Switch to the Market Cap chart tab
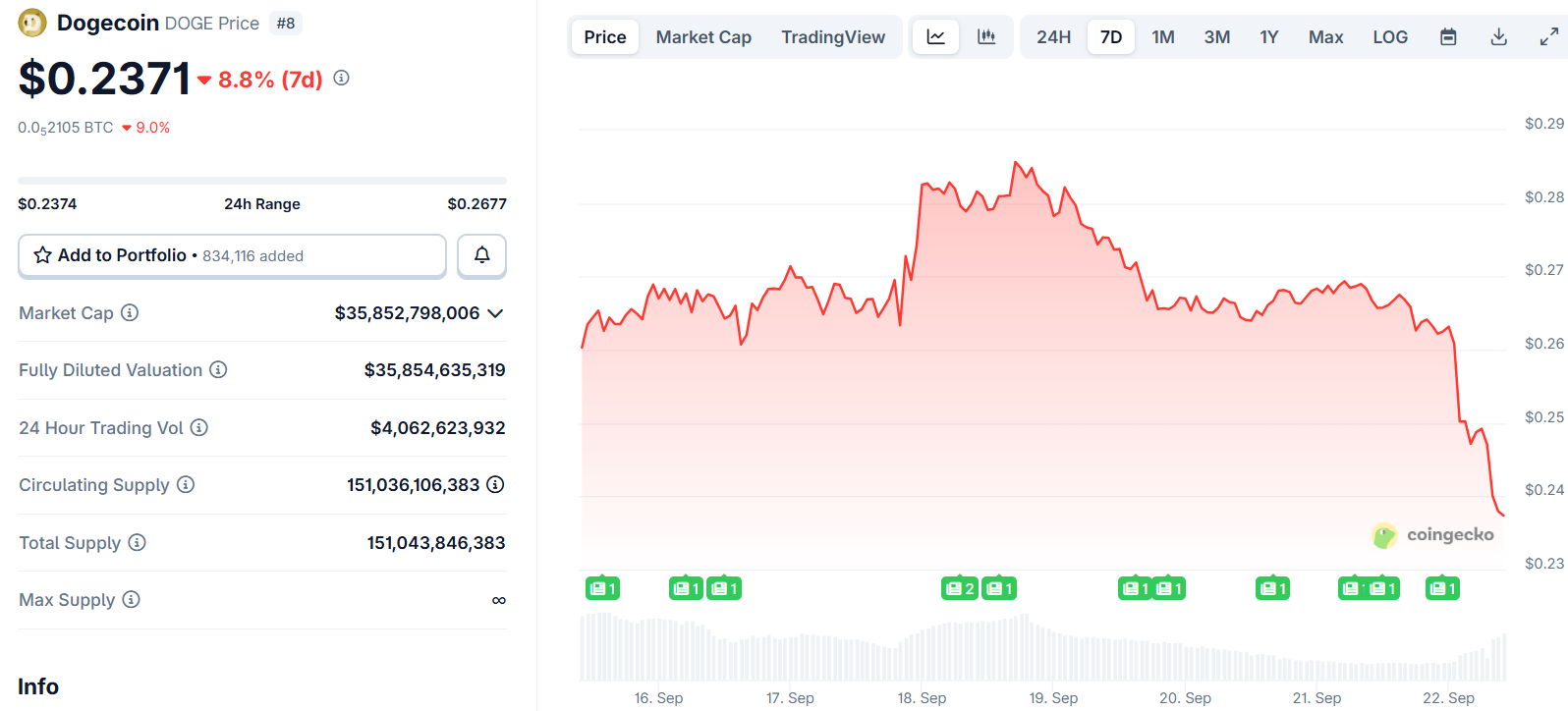This screenshot has height=711, width=1568. [703, 37]
